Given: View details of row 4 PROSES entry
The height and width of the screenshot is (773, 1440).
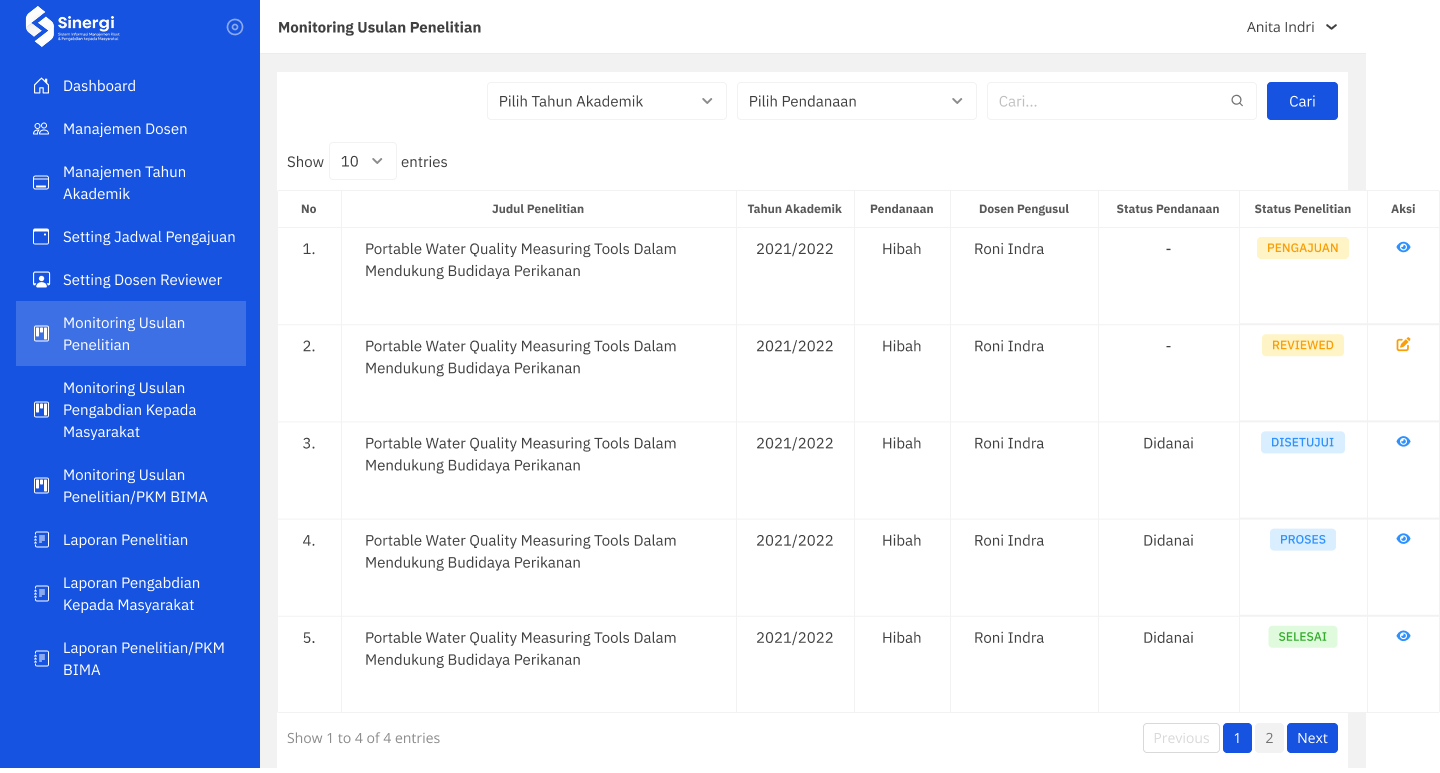Looking at the screenshot, I should [1403, 539].
